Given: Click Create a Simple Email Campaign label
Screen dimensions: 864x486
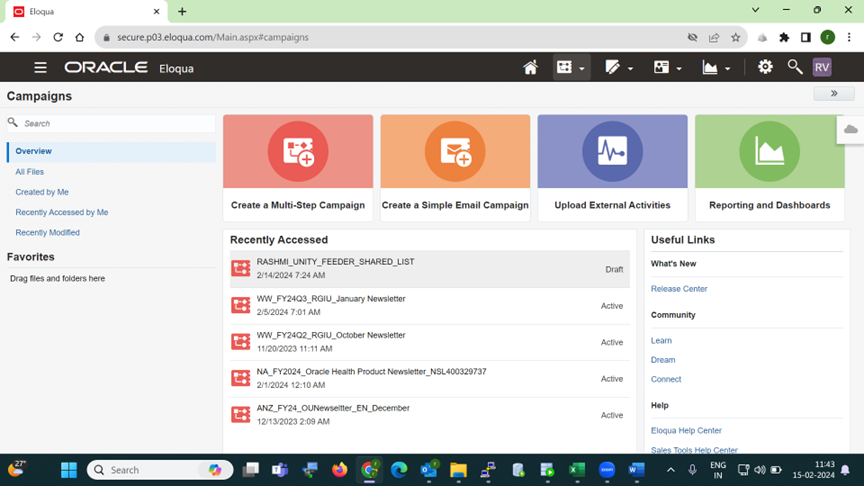Looking at the screenshot, I should [x=455, y=205].
